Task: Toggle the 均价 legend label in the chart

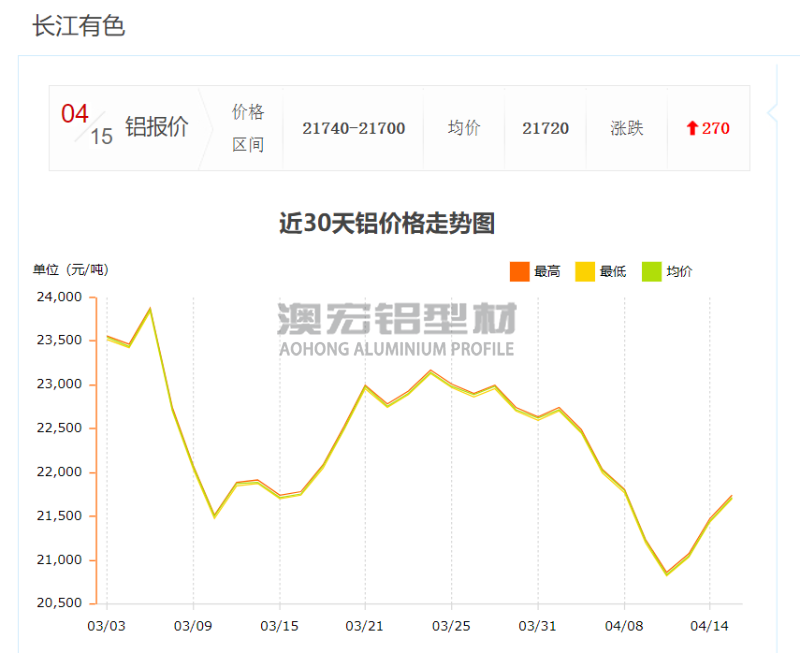Action: pyautogui.click(x=680, y=271)
